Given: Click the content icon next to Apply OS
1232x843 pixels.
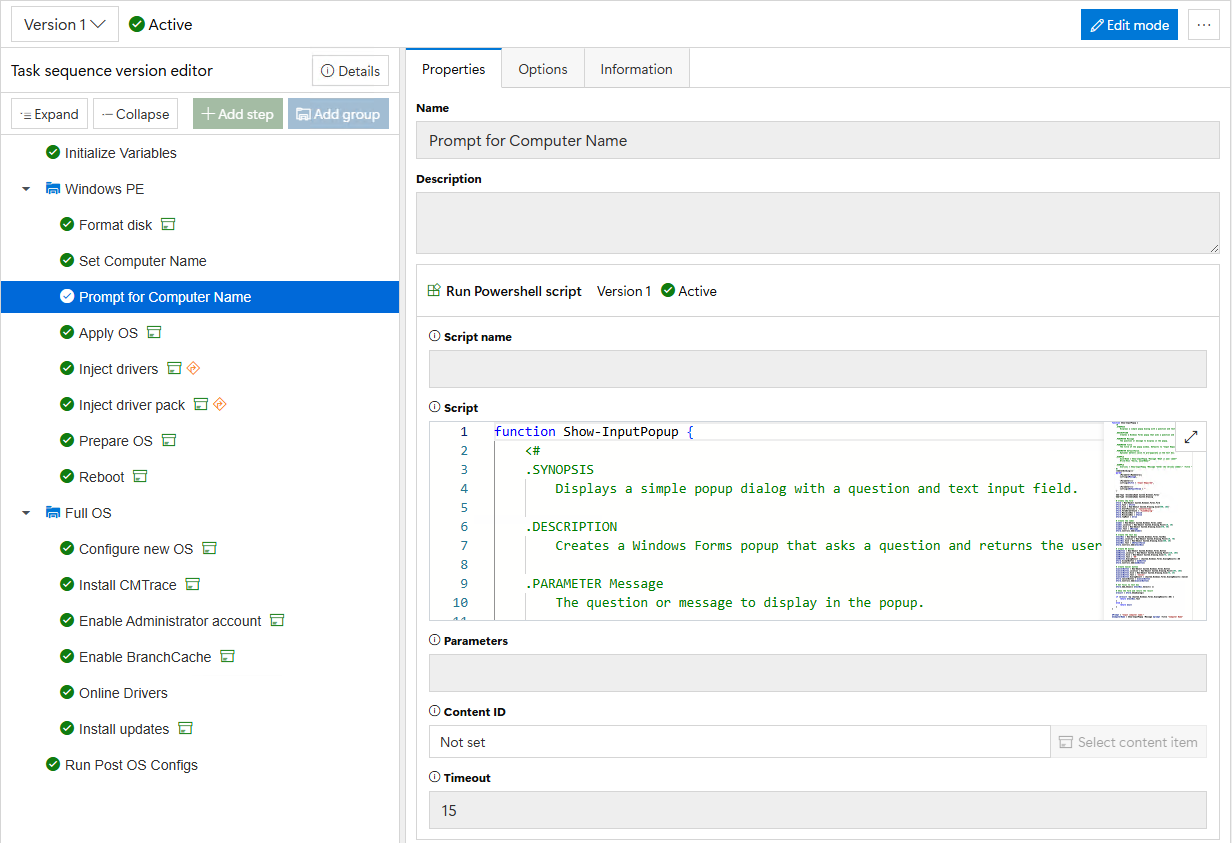Looking at the screenshot, I should coord(154,332).
